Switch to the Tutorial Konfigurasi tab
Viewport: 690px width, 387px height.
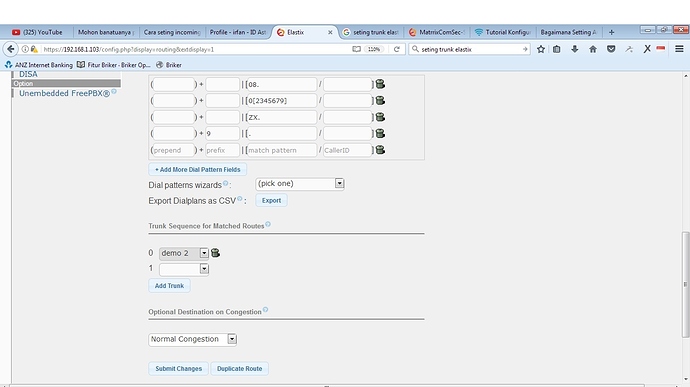click(x=503, y=32)
